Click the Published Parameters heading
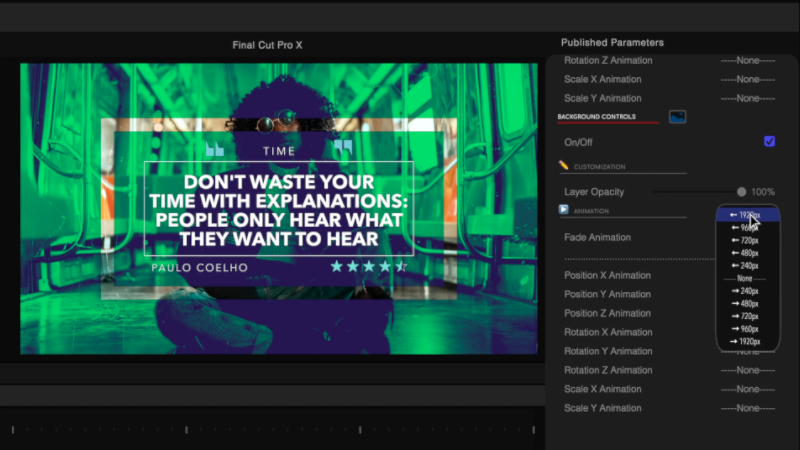The width and height of the screenshot is (800, 450). pos(612,42)
